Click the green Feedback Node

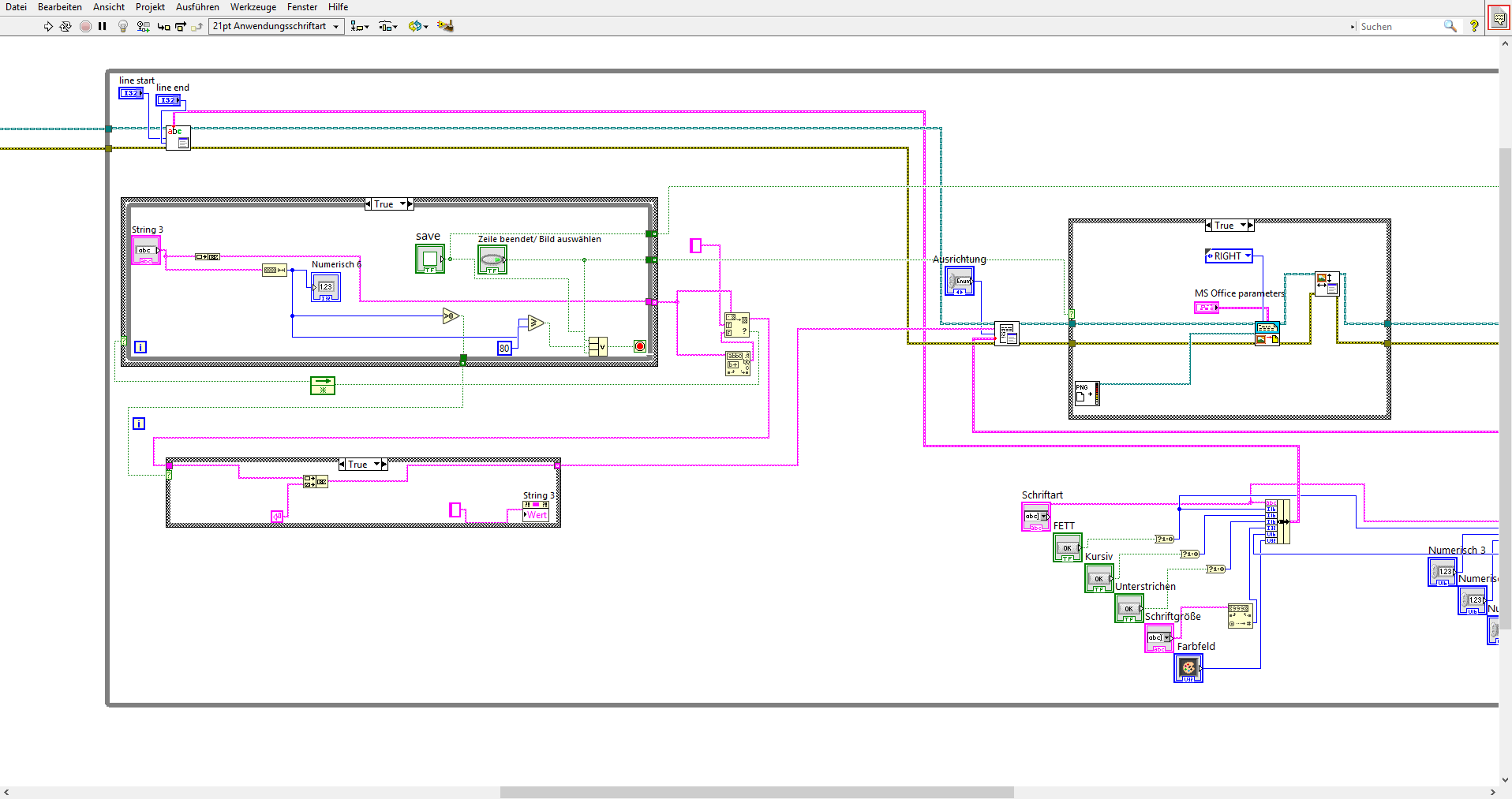pos(323,385)
